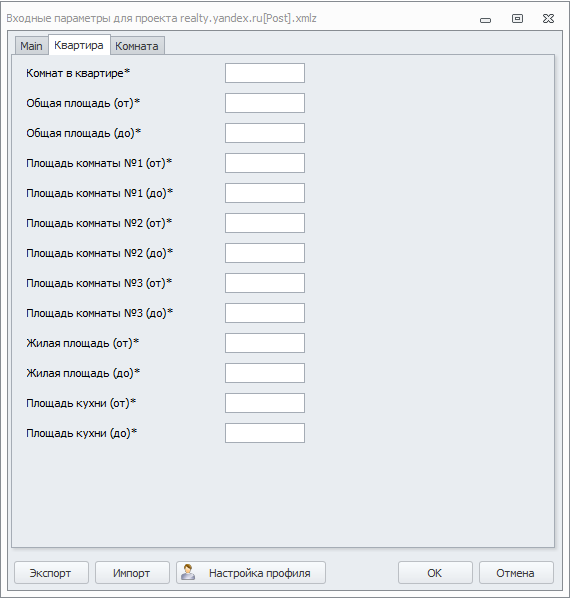Screen dimensions: 571x599
Task: Focus the Комнат в квартире input field
Action: click(265, 73)
